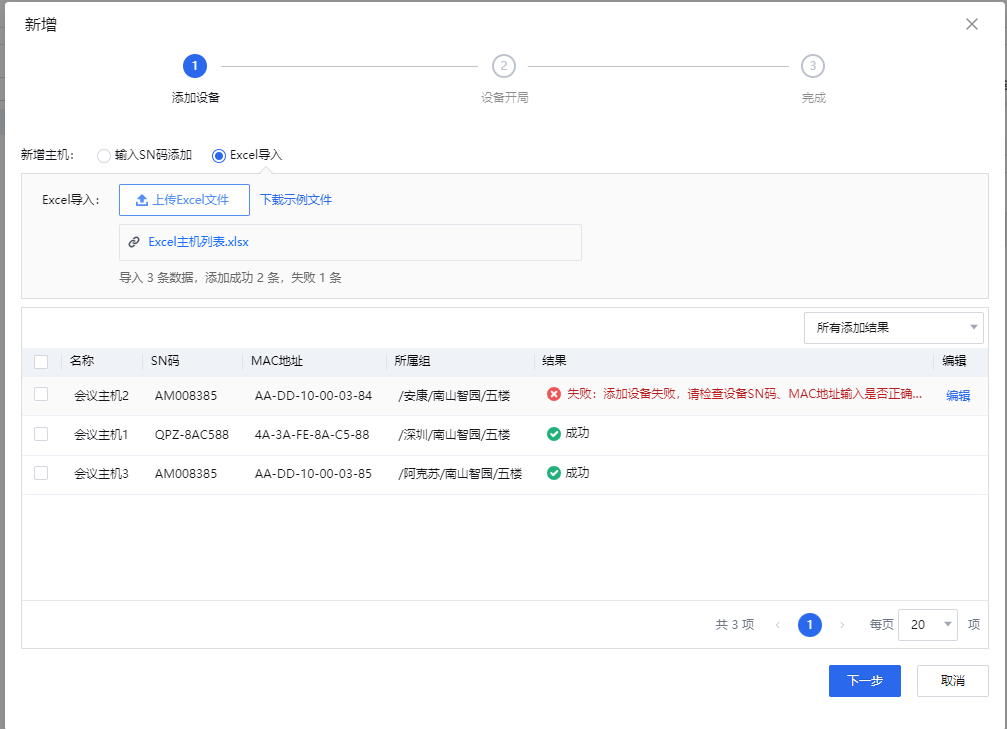This screenshot has width=1007, height=729.
Task: Click the link icon beside Excel主机列表.xlsx
Action: pos(134,242)
